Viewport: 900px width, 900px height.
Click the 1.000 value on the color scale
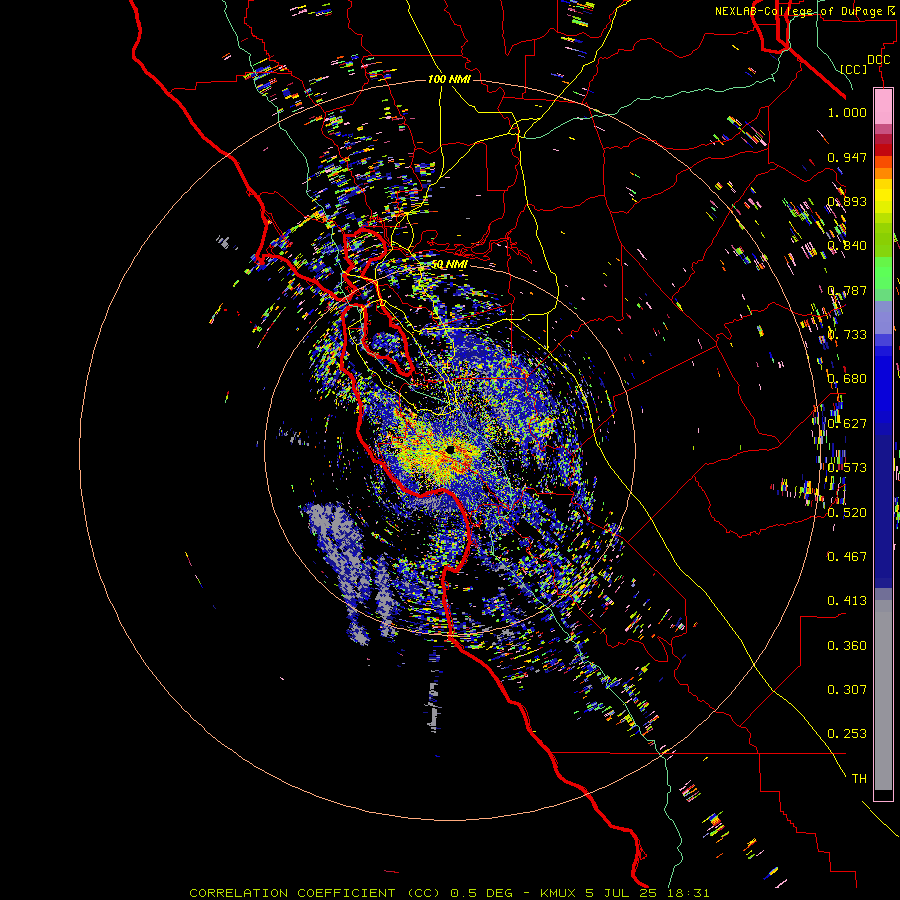847,112
